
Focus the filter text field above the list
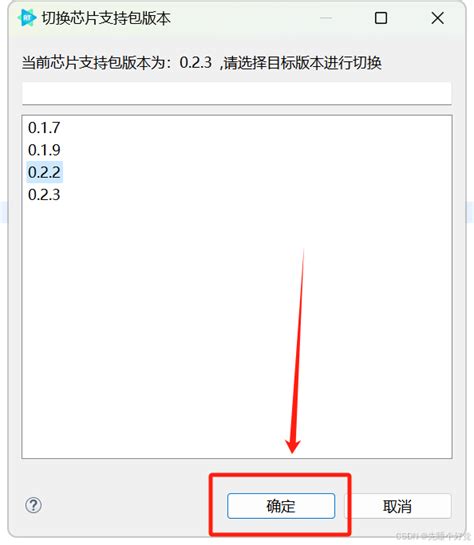pyautogui.click(x=237, y=93)
